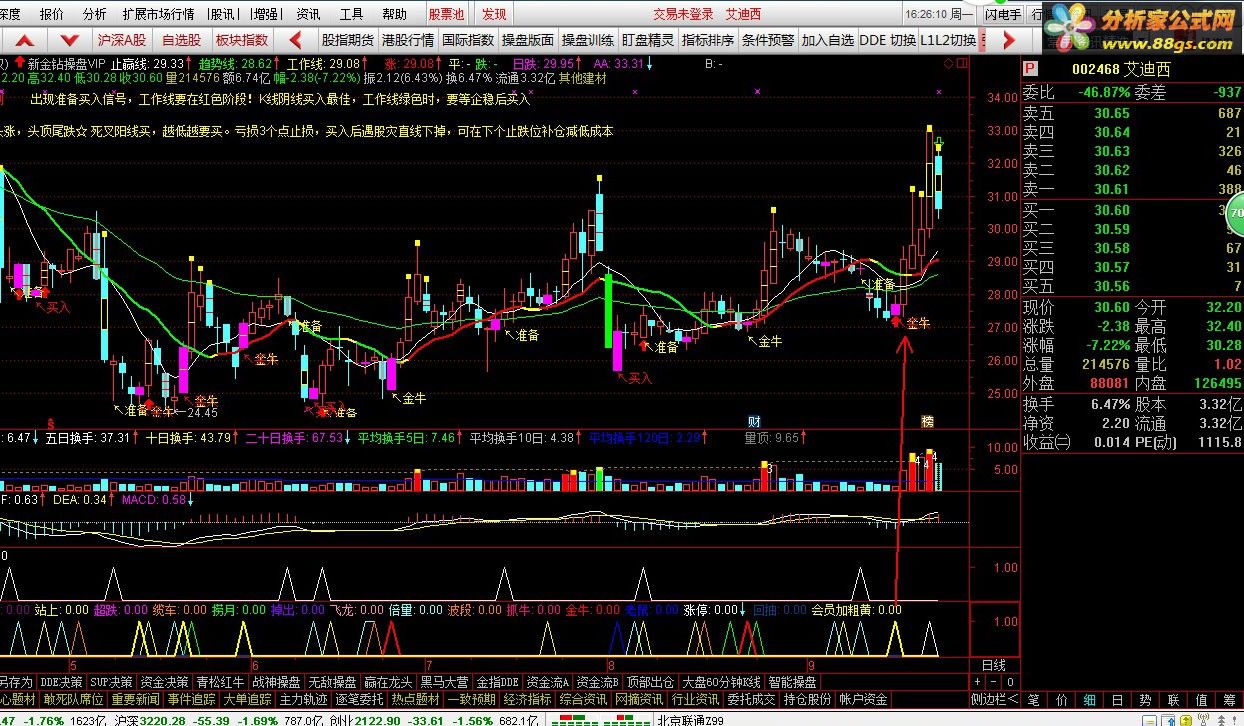Click the 股票池 menu item
The image size is (1244, 726).
click(446, 14)
